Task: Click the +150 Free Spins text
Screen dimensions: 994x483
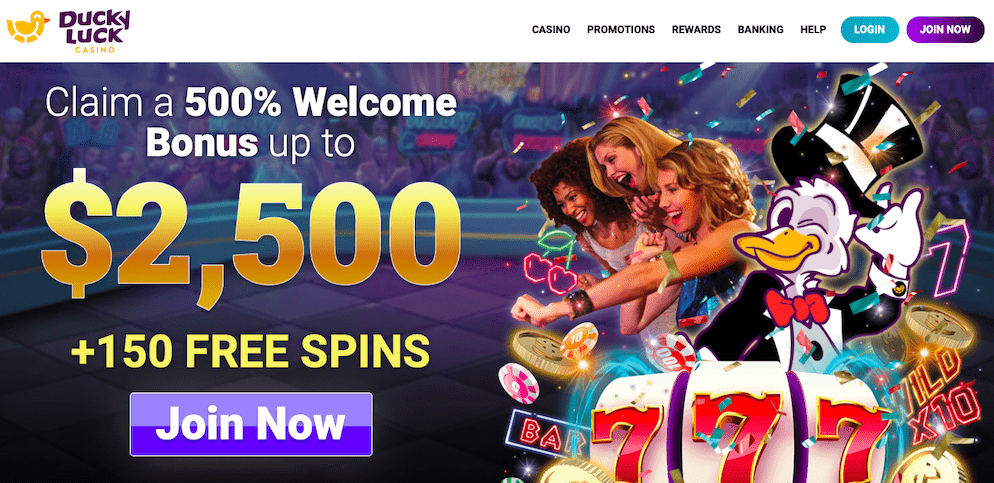Action: 250,351
